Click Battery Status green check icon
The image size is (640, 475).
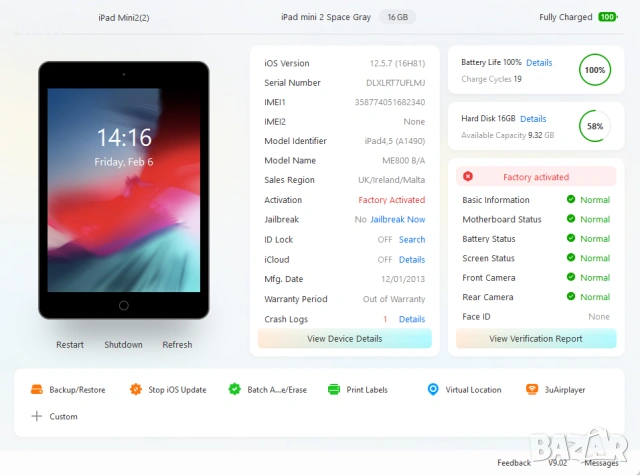pyautogui.click(x=571, y=238)
